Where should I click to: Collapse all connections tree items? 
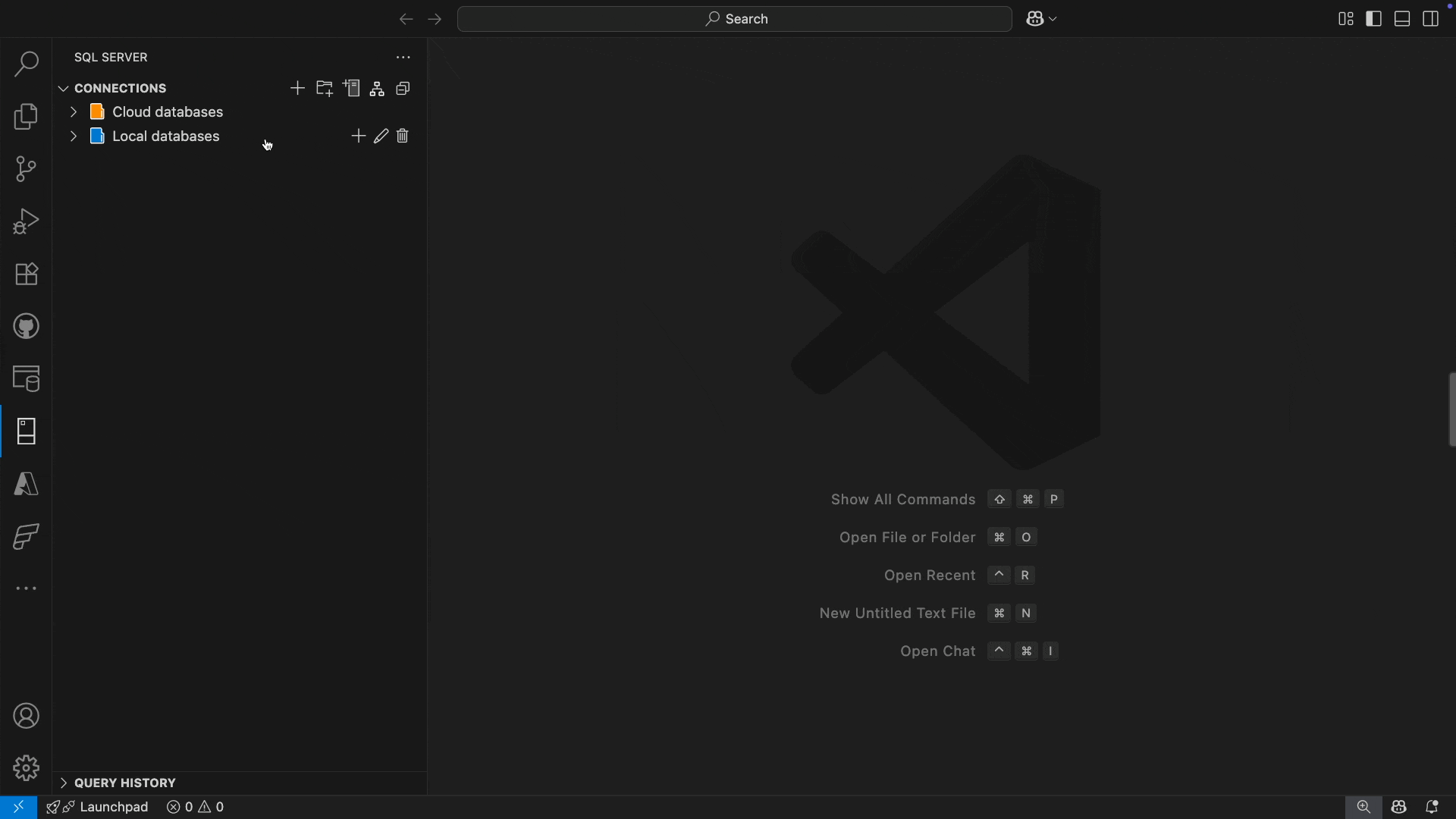[x=403, y=89]
